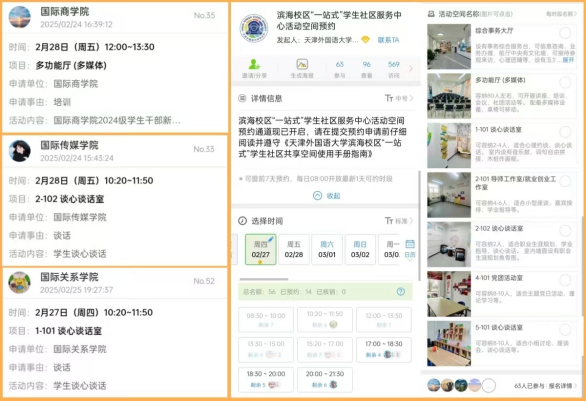Click the 国际商学院 profile avatar
This screenshot has width=586, height=401.
coord(19,17)
